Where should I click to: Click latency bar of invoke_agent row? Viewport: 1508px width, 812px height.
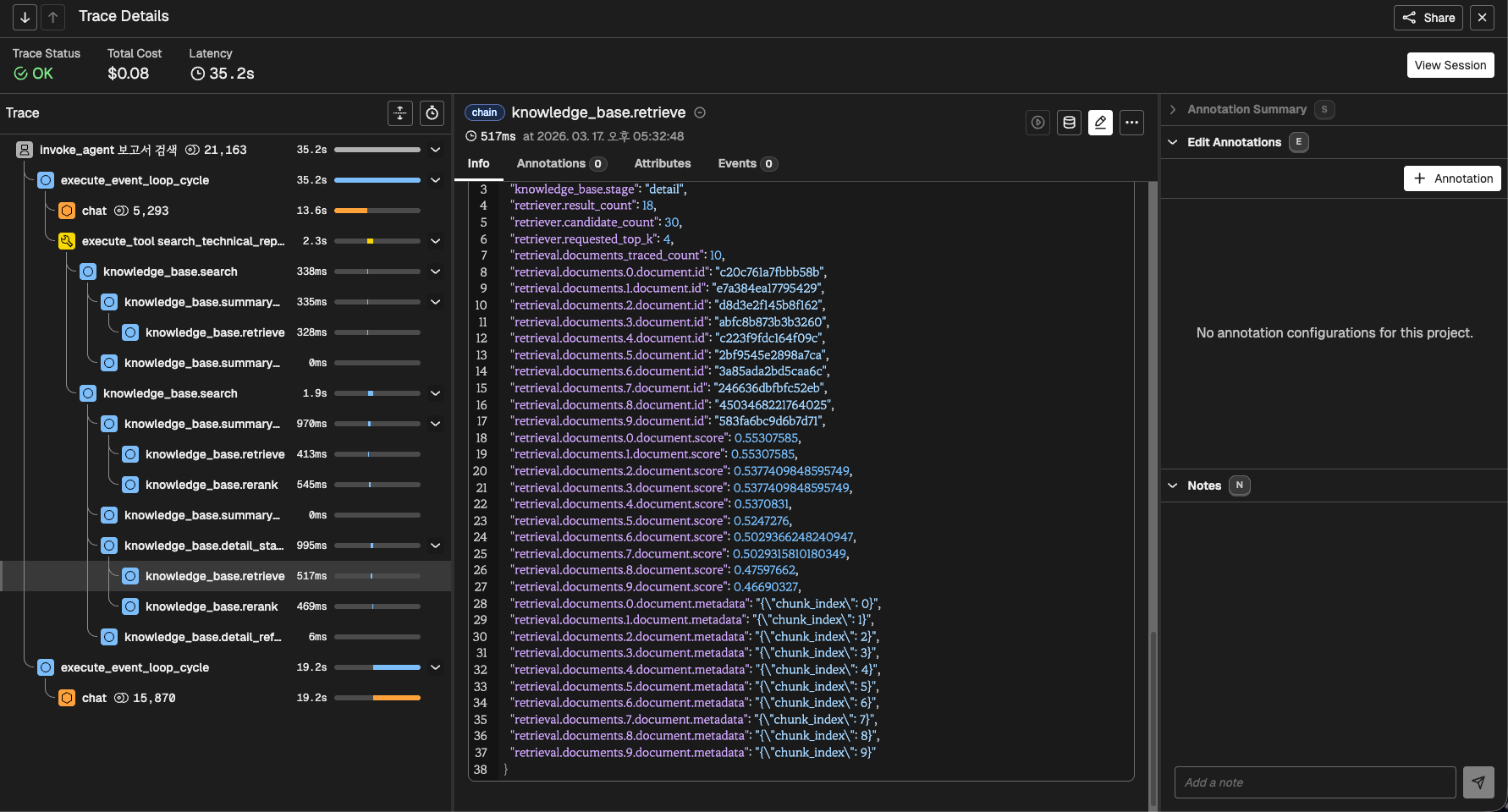[x=377, y=150]
